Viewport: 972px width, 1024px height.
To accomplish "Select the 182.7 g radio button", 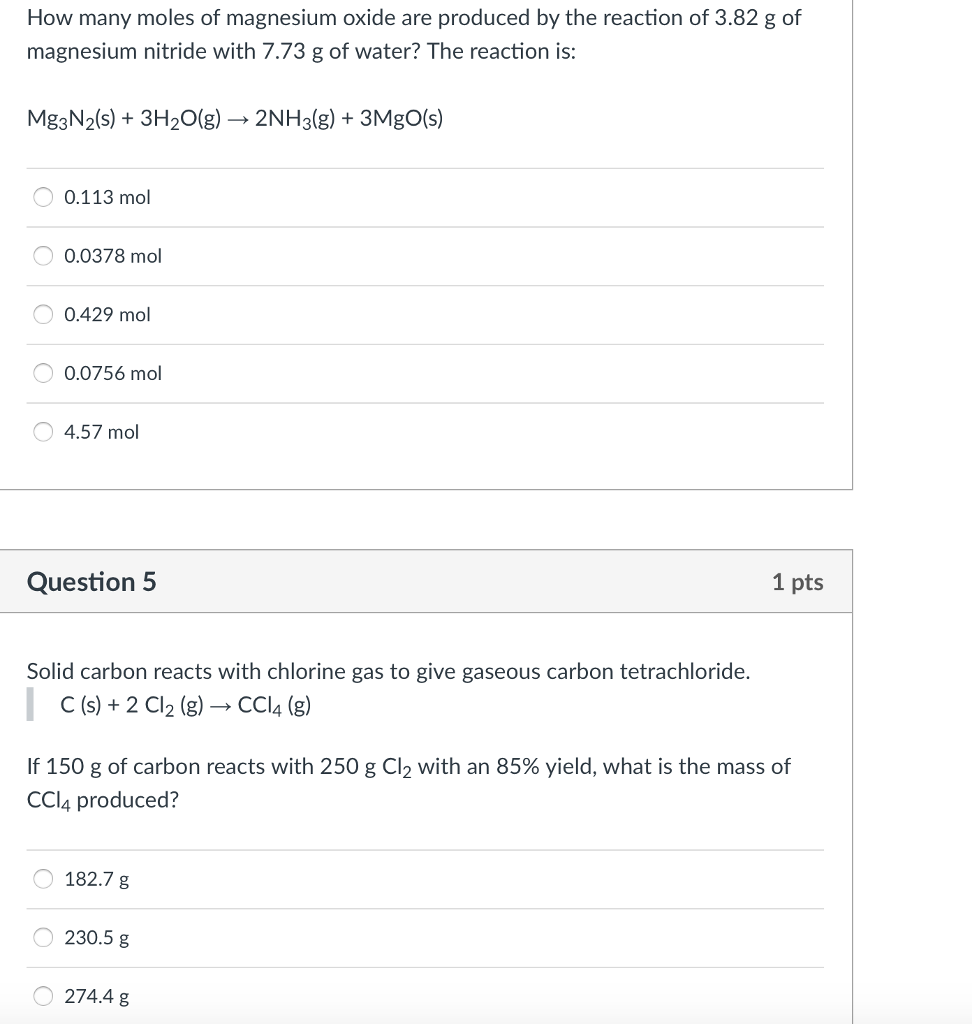I will [x=43, y=878].
